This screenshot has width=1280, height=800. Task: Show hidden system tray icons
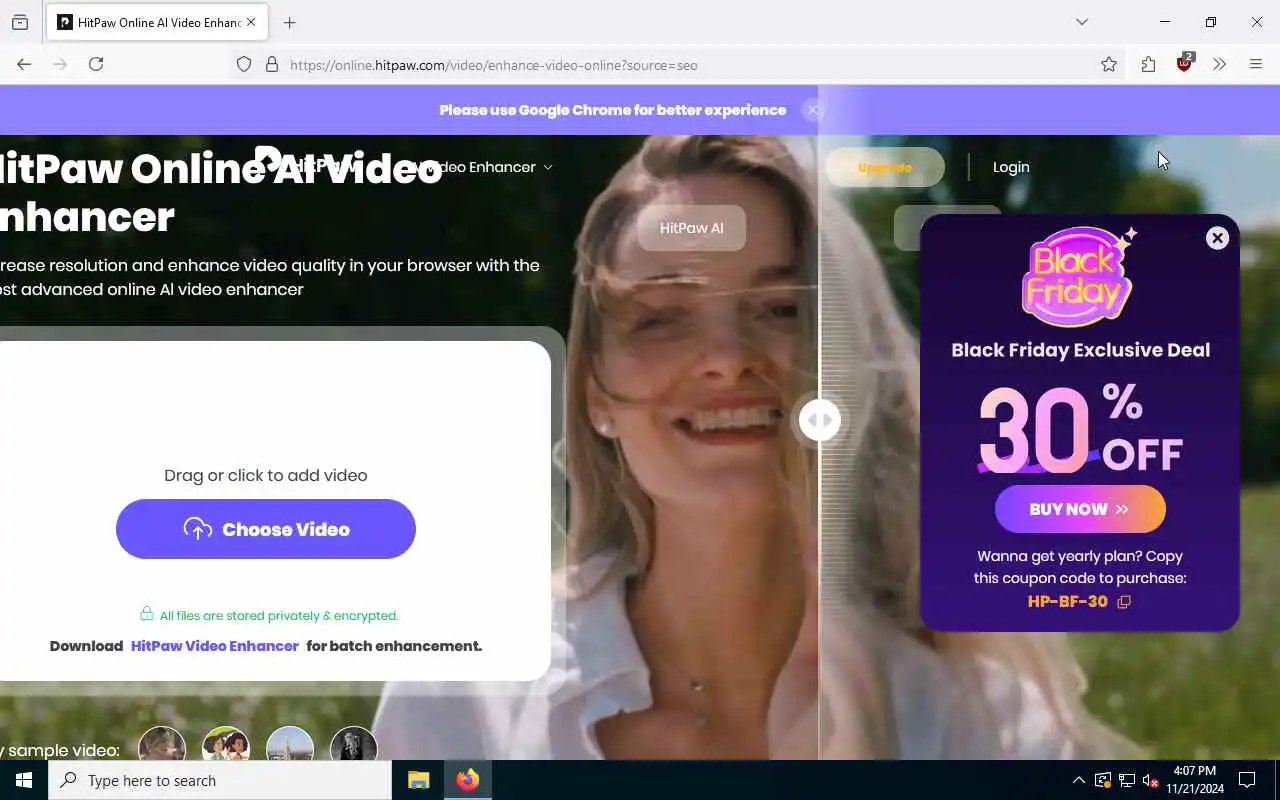tap(1078, 780)
